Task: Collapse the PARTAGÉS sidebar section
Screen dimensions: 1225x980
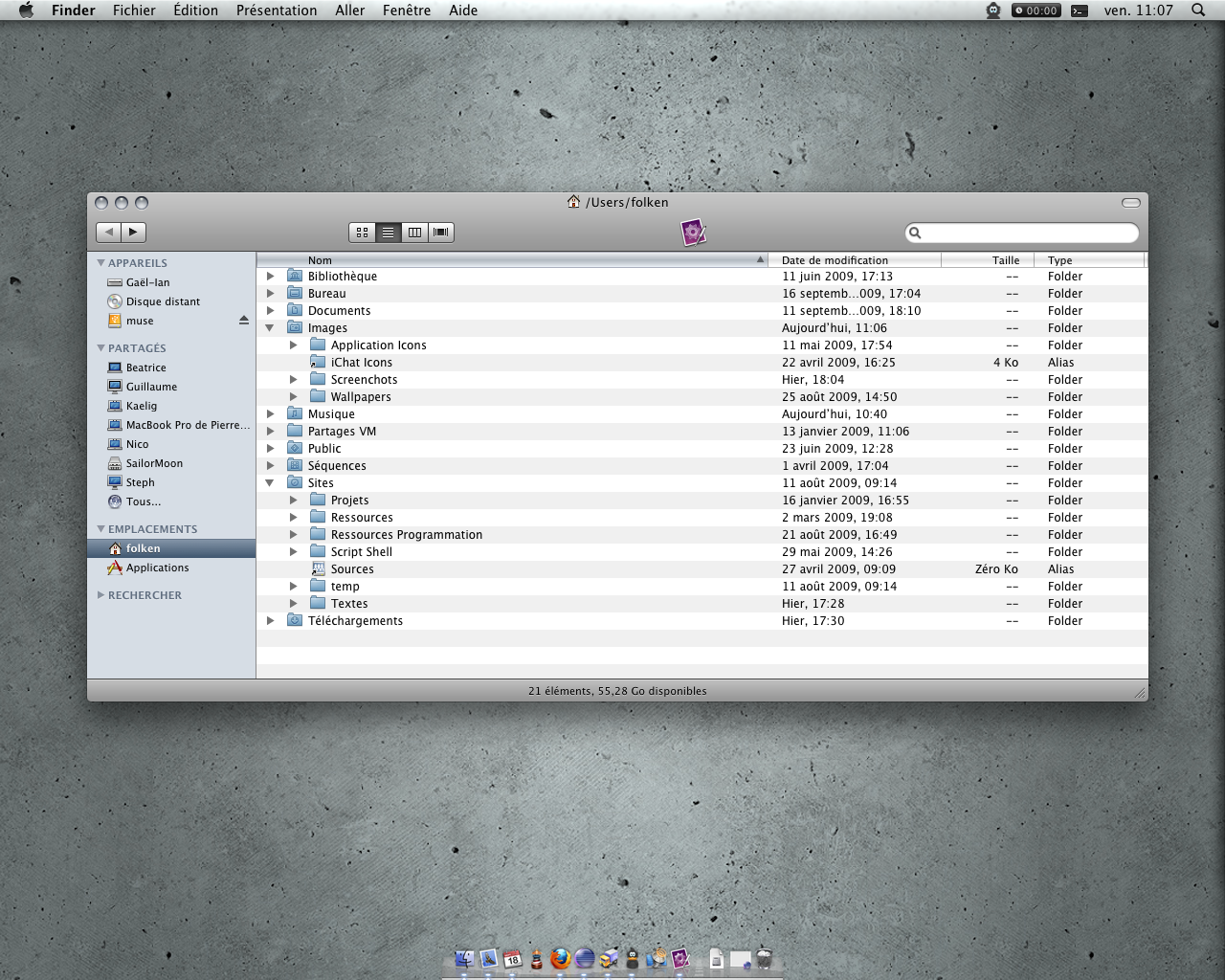Action: [100, 348]
